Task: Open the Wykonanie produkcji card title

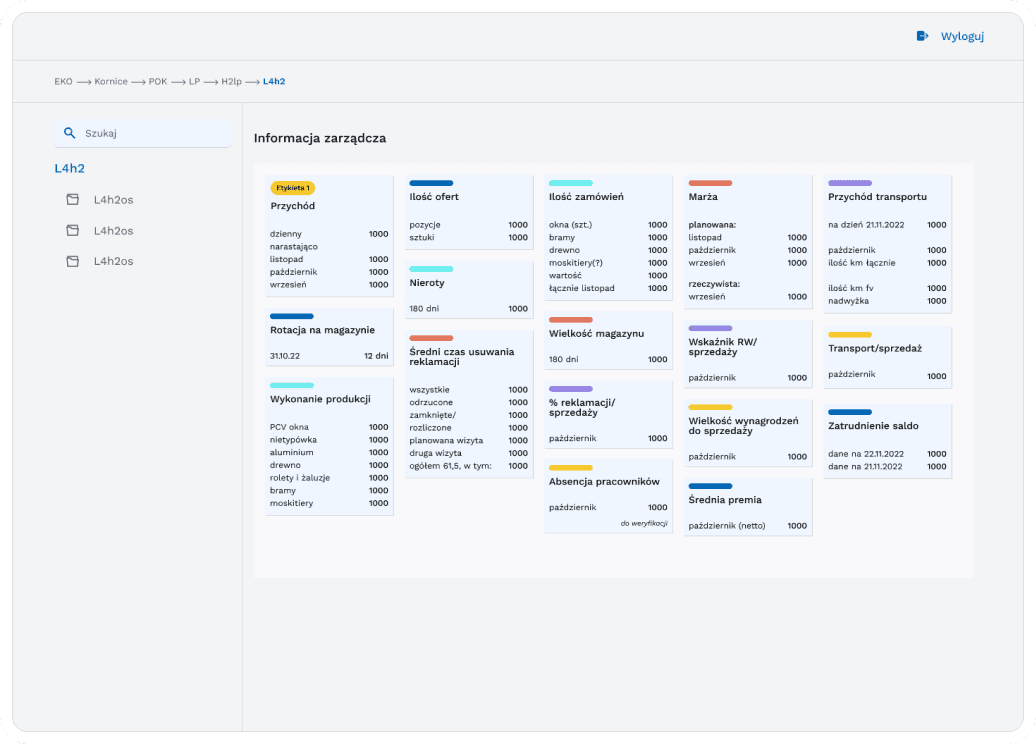Action: pos(320,399)
